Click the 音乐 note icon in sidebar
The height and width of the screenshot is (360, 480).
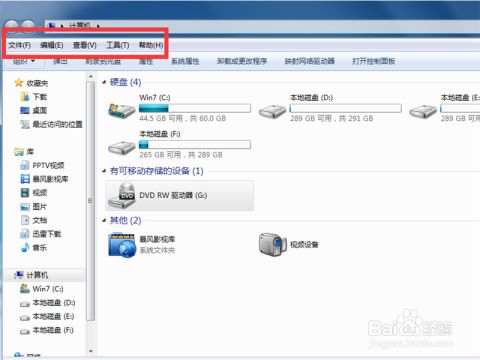point(25,248)
